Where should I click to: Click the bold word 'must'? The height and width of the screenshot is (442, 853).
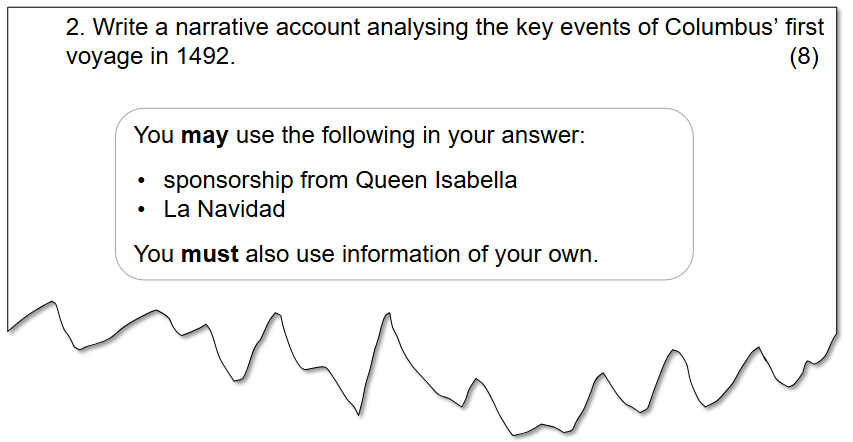point(209,254)
